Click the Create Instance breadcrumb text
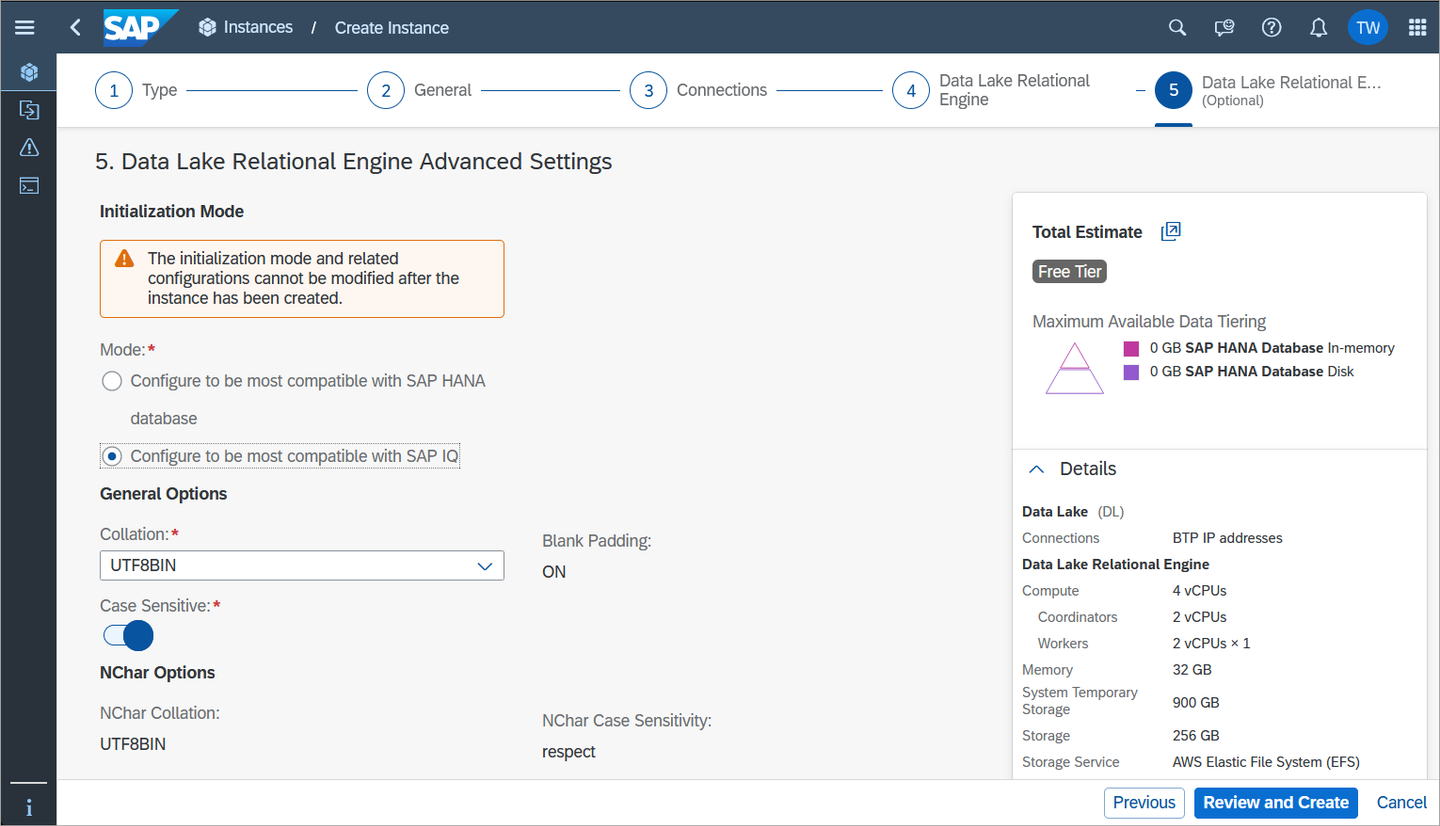1440x826 pixels. point(392,28)
